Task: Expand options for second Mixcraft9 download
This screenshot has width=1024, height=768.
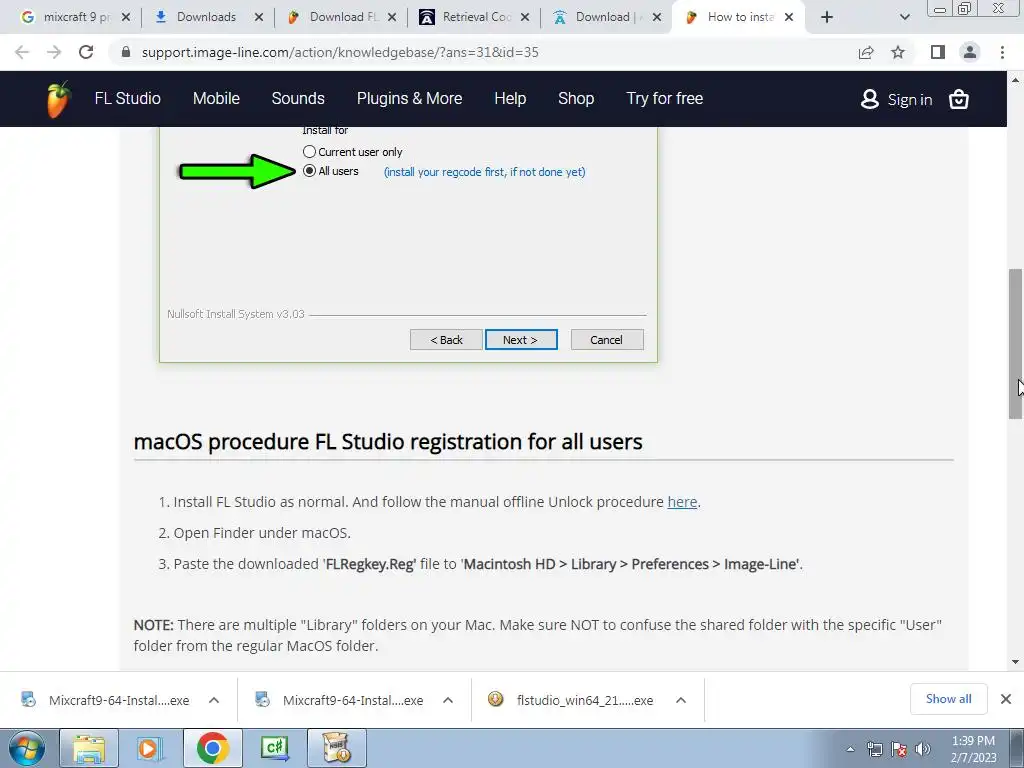Action: pos(447,700)
